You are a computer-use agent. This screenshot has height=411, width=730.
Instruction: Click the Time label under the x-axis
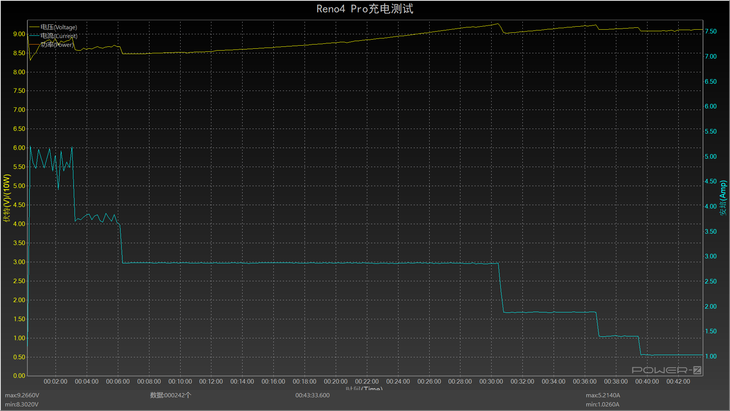point(364,388)
